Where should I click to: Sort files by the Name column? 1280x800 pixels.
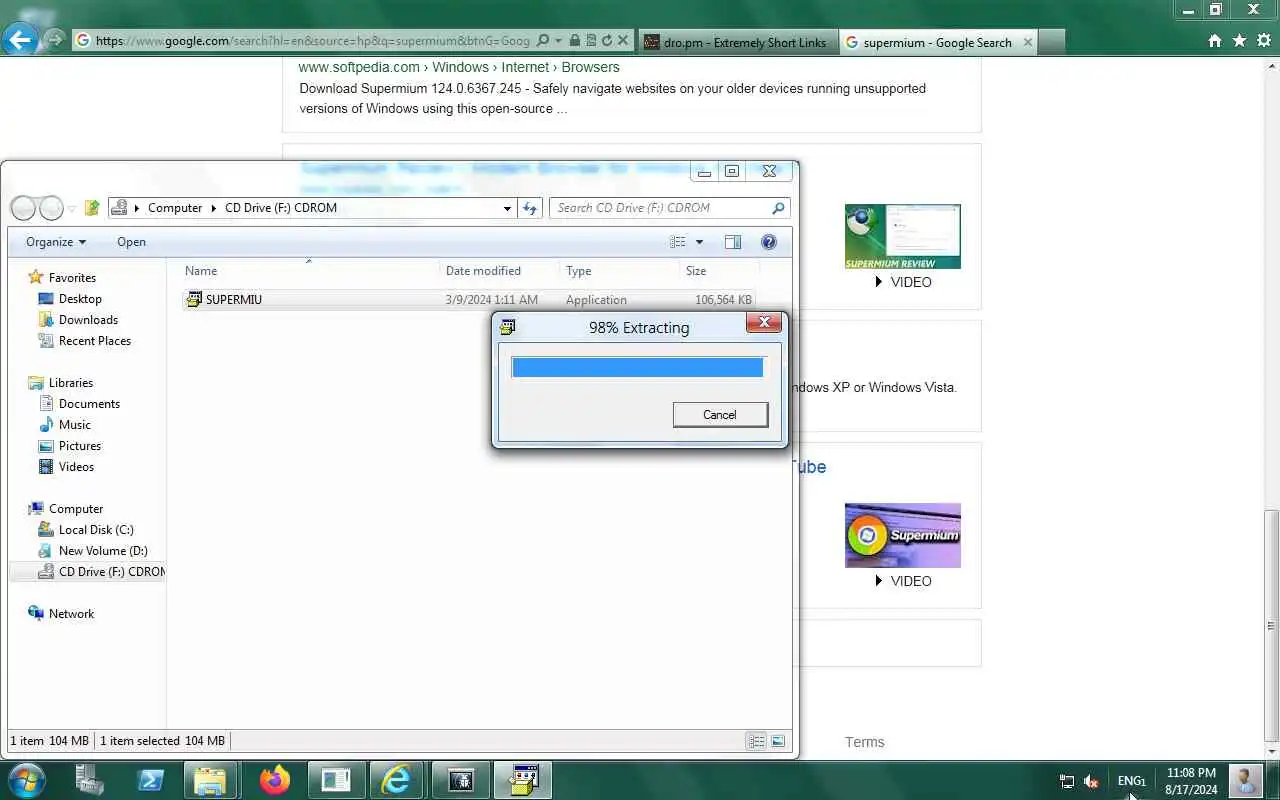click(x=310, y=271)
